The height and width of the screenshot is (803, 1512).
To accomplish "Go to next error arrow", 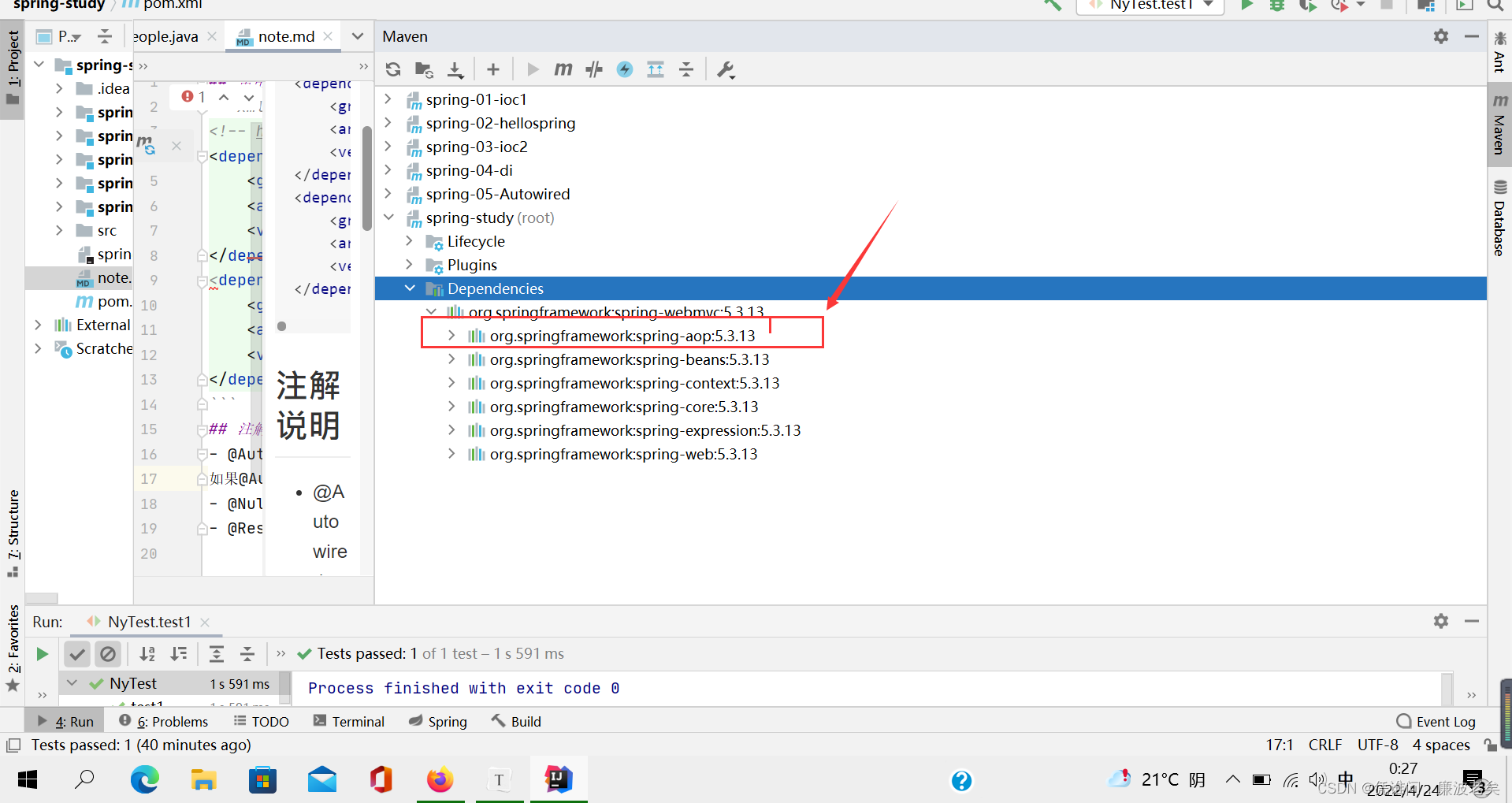I will tap(249, 98).
